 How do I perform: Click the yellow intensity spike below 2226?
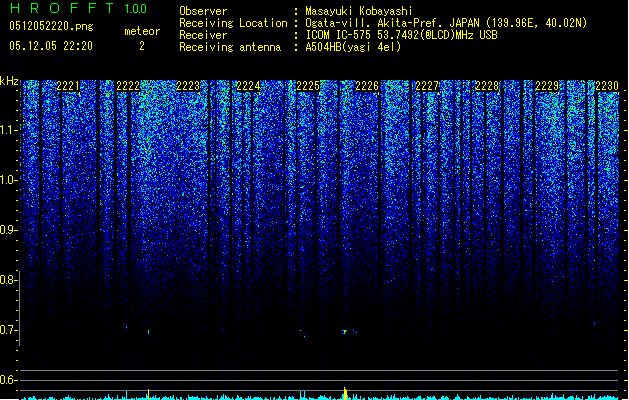(345, 393)
